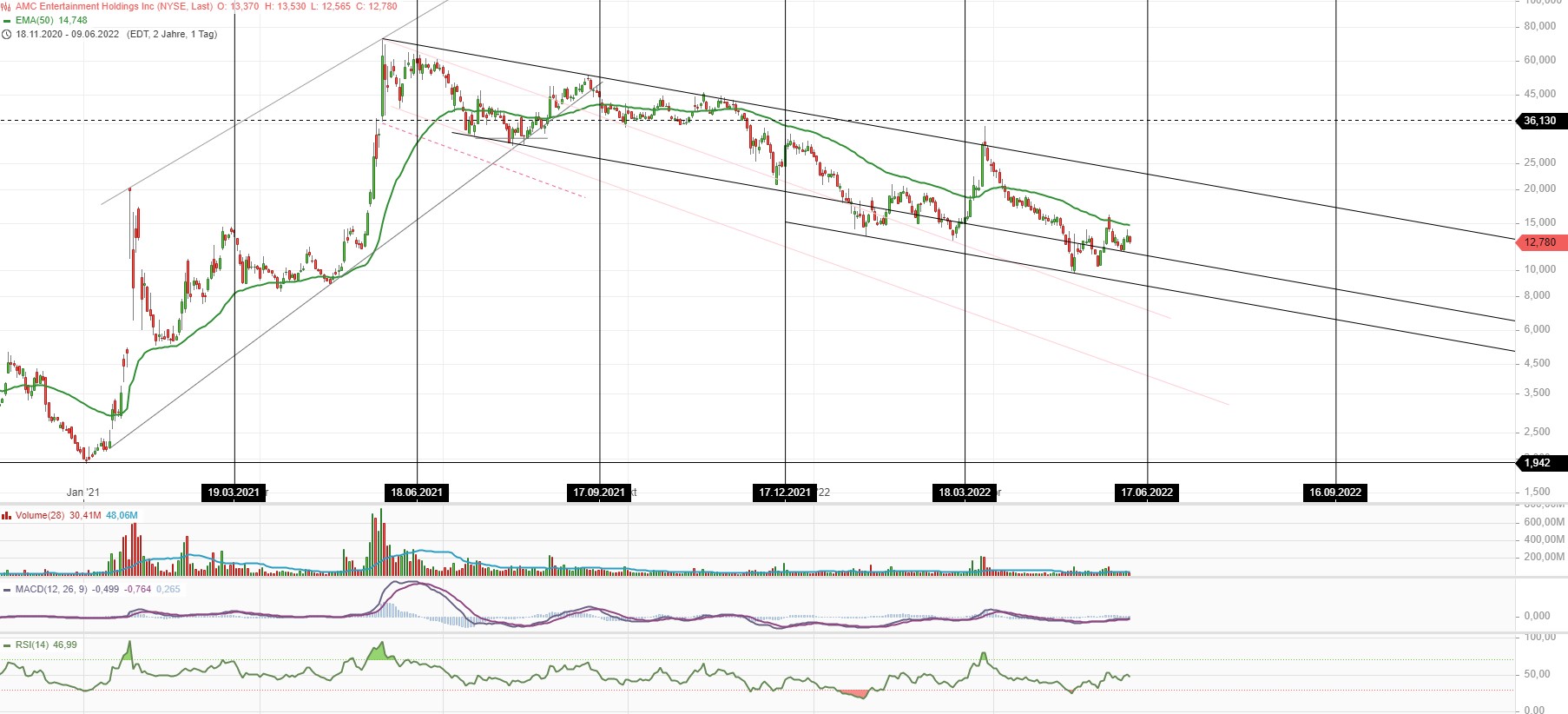Image resolution: width=1568 pixels, height=714 pixels.
Task: Click the green EMA(50) line marker icon
Action: click(x=7, y=20)
